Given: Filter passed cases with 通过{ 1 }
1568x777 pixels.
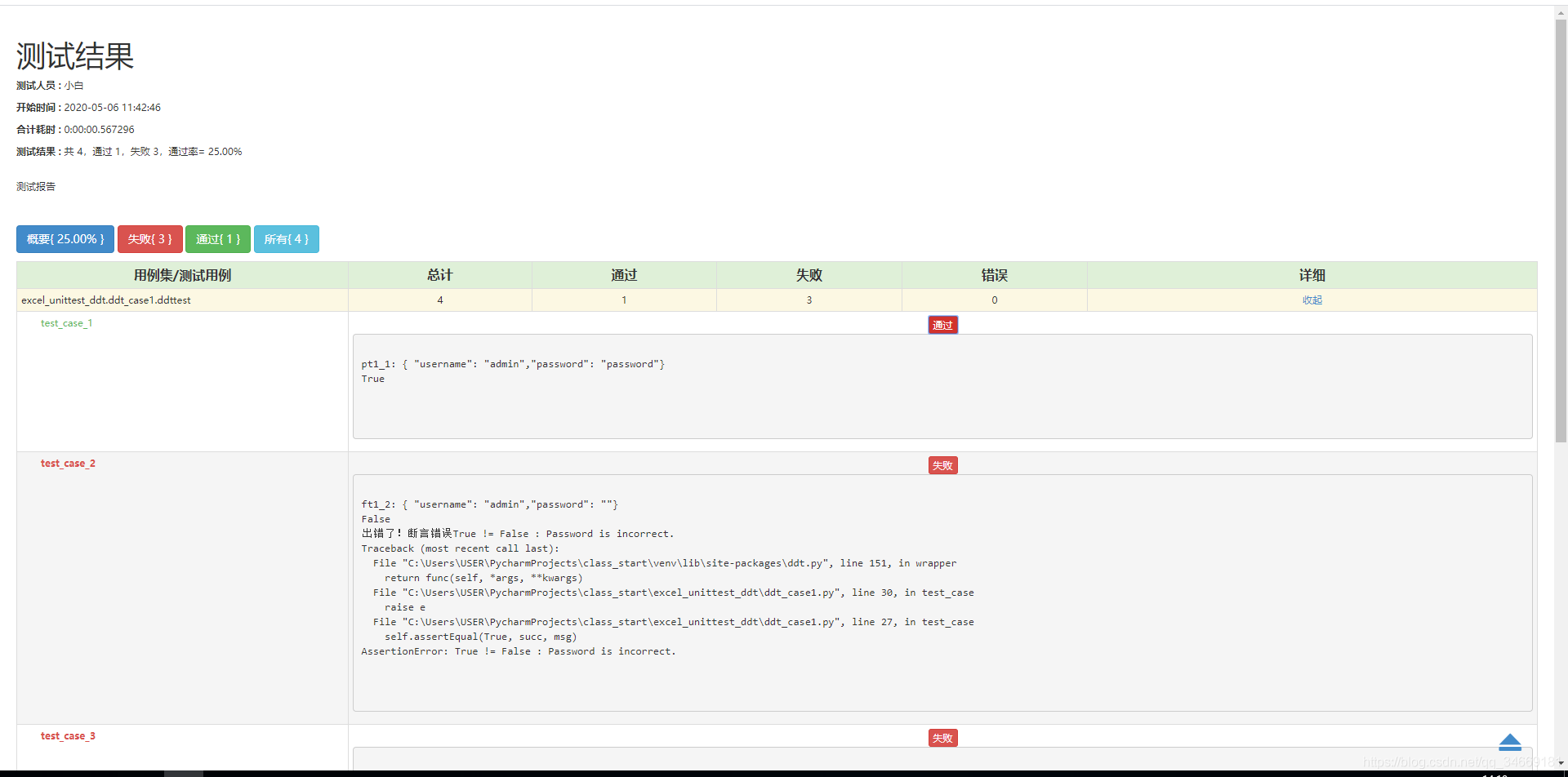Looking at the screenshot, I should pyautogui.click(x=218, y=239).
